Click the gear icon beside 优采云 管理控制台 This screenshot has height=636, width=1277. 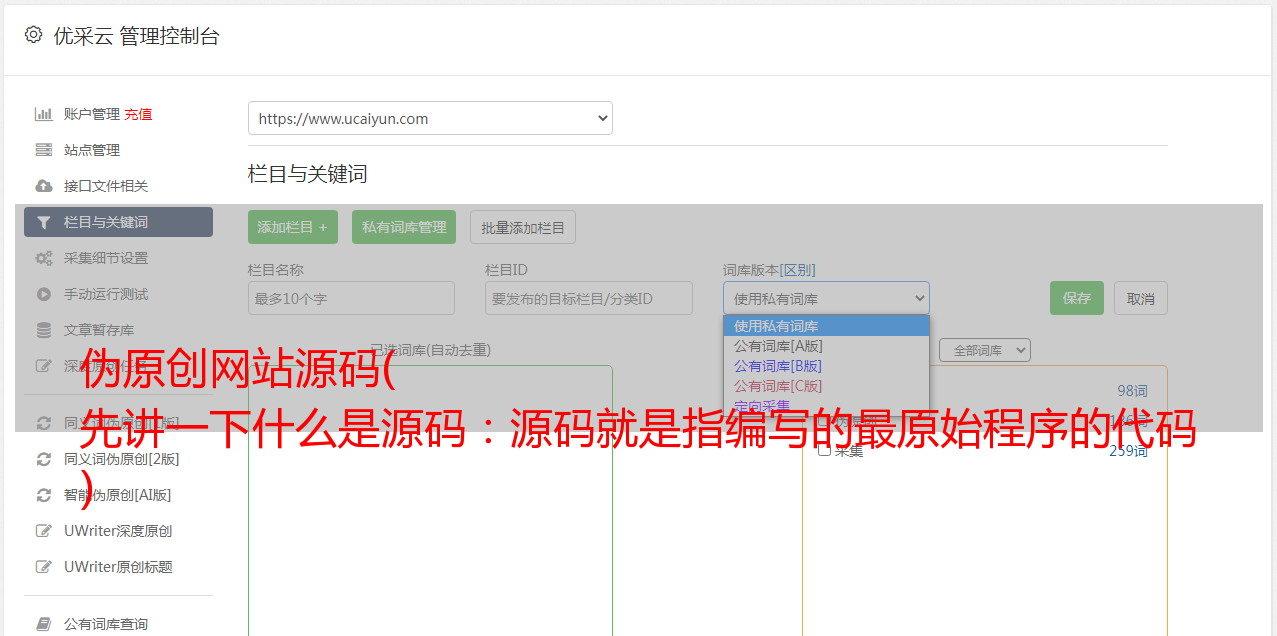[x=33, y=35]
